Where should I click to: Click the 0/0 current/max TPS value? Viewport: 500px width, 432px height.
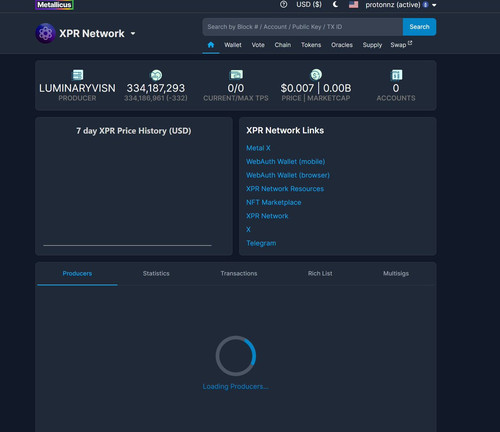236,88
